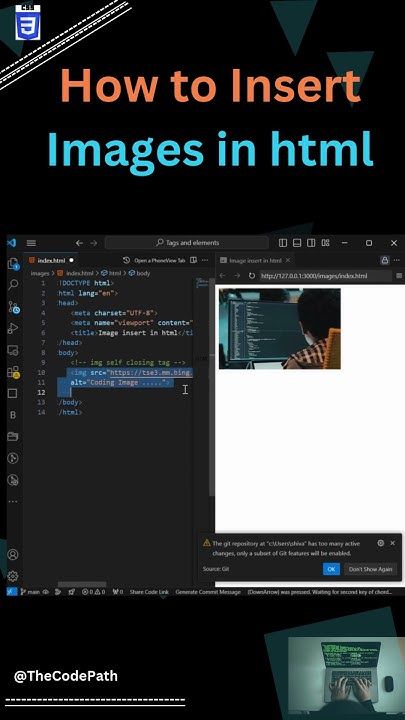405x720 pixels.
Task: Show additional views with the ellipsis icon
Action: [13, 501]
